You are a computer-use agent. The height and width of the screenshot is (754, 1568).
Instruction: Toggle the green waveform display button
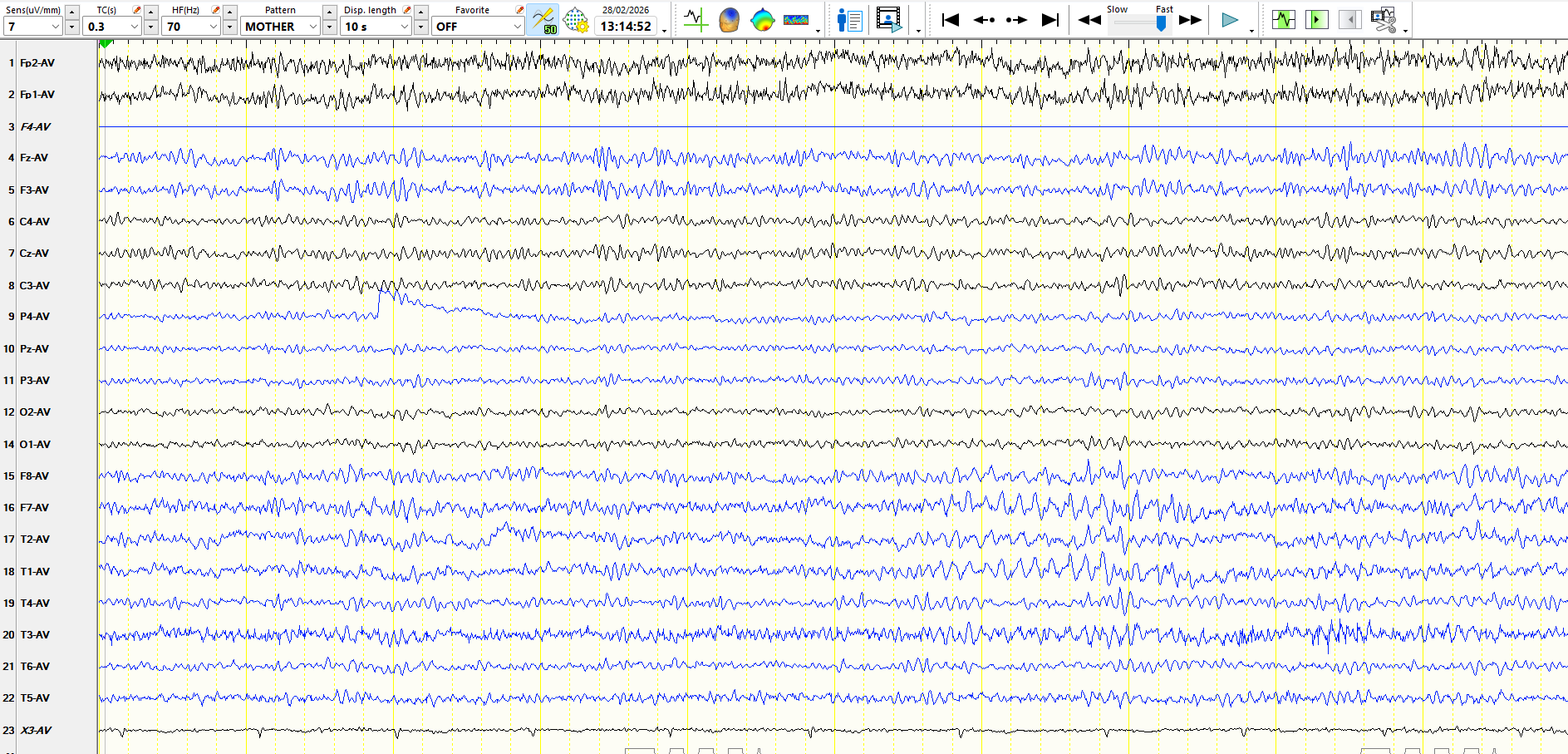coord(1283,20)
